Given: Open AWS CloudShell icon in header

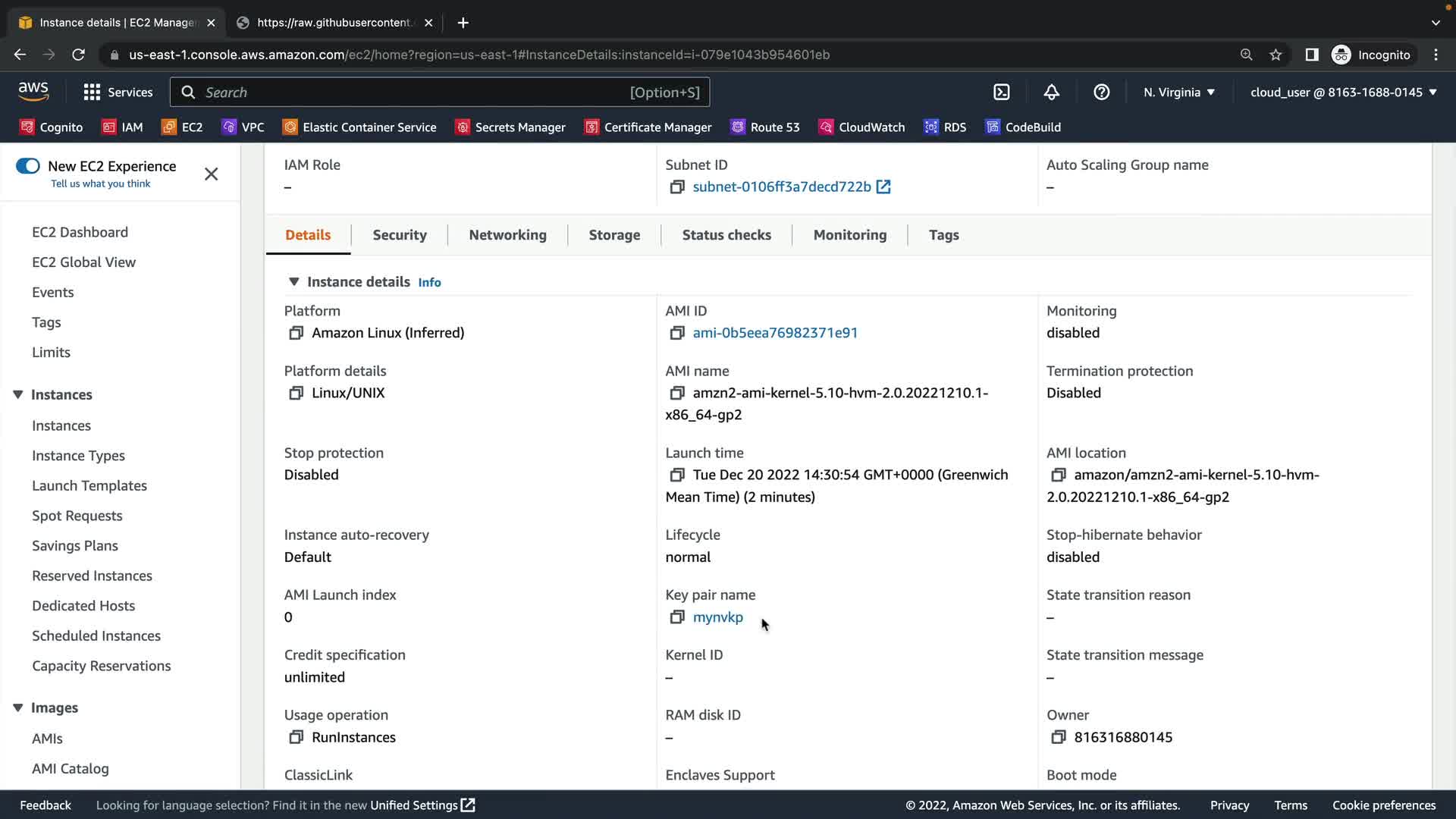Looking at the screenshot, I should [x=1002, y=93].
